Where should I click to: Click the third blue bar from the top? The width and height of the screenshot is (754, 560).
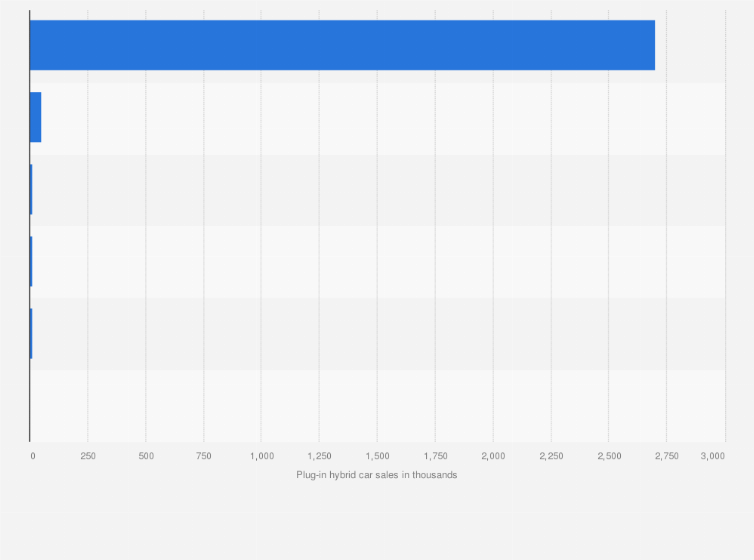click(31, 189)
